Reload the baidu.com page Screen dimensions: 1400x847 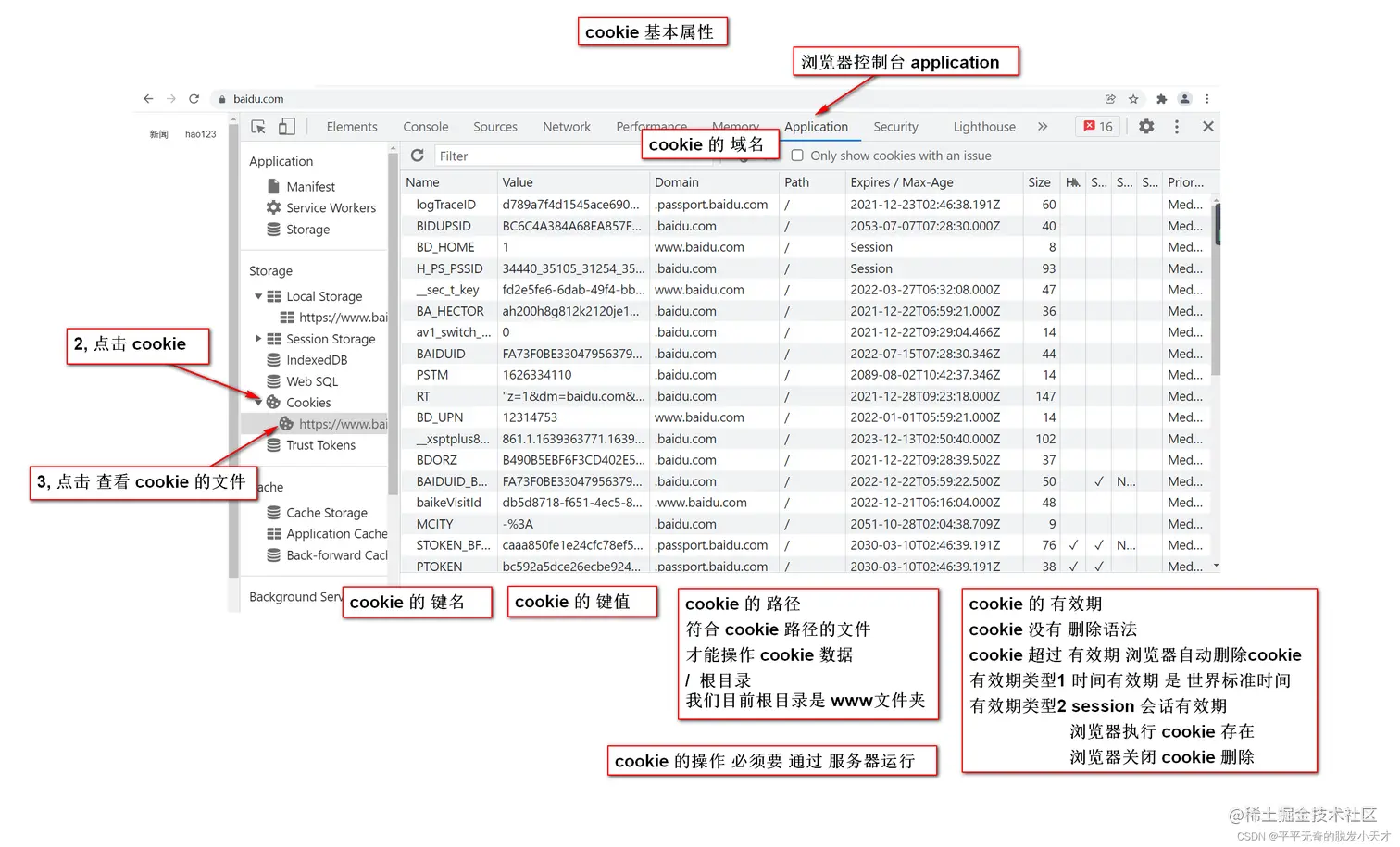pos(194,98)
